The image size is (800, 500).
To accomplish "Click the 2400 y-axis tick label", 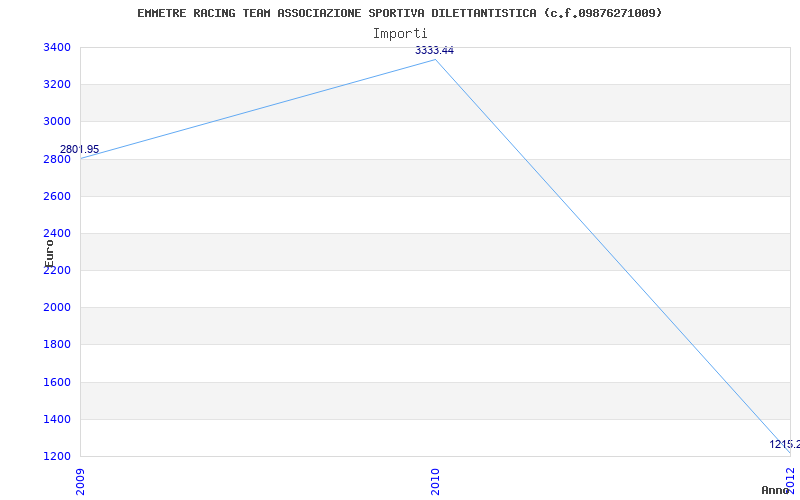I will tap(55, 234).
